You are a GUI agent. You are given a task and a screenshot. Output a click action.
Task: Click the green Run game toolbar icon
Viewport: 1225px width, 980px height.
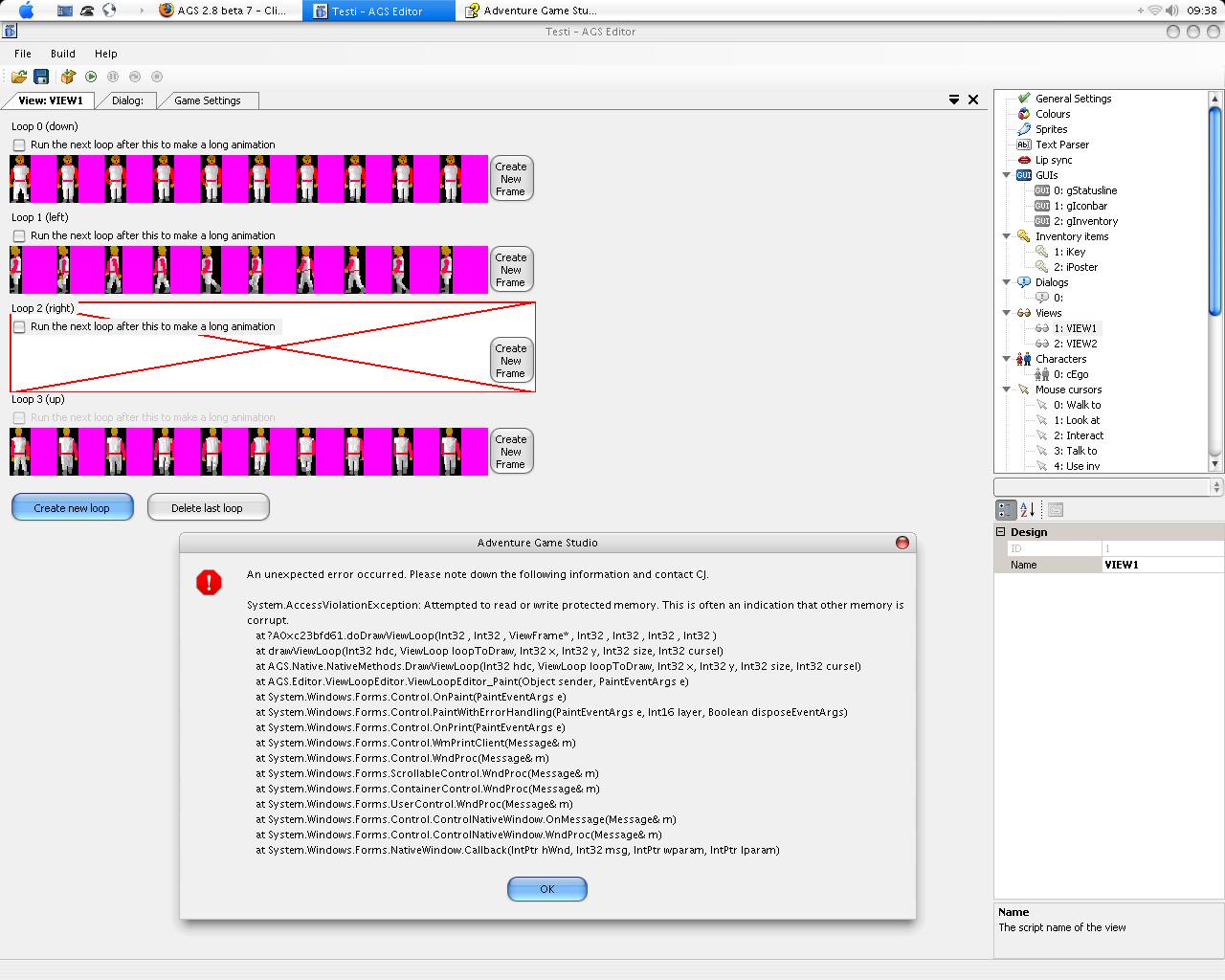coord(91,77)
